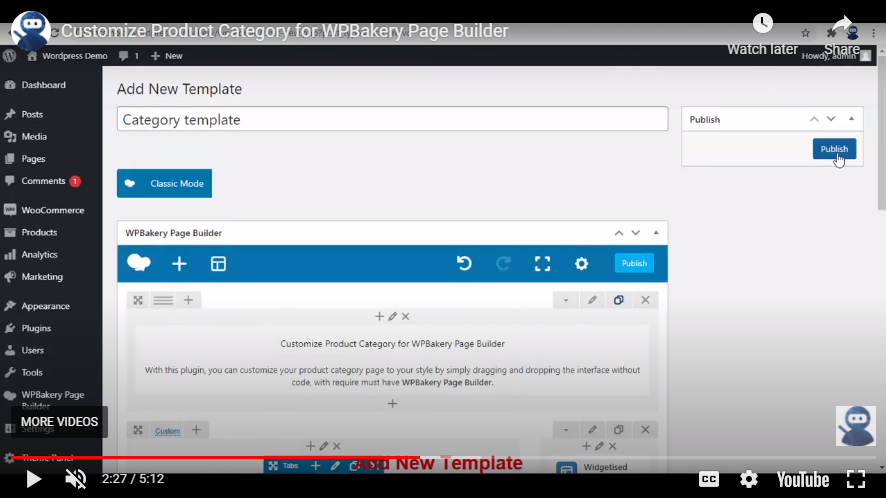Click the template title input field
This screenshot has width=886, height=498.
[x=392, y=119]
